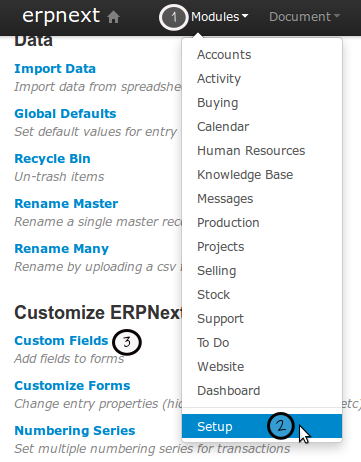This screenshot has width=361, height=462.
Task: Go to Global Defaults settings
Action: pos(65,114)
